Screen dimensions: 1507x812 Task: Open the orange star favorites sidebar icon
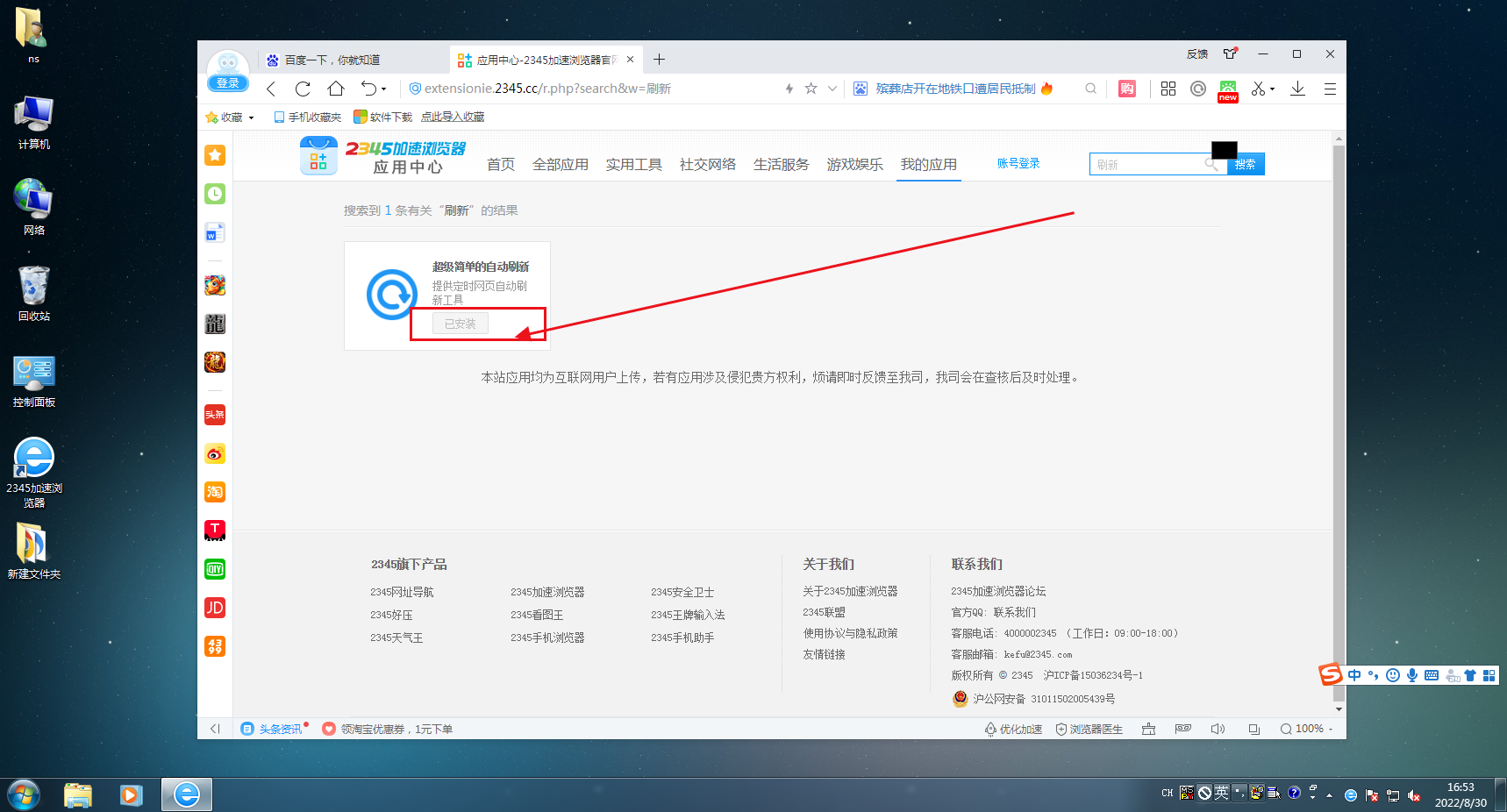[215, 155]
